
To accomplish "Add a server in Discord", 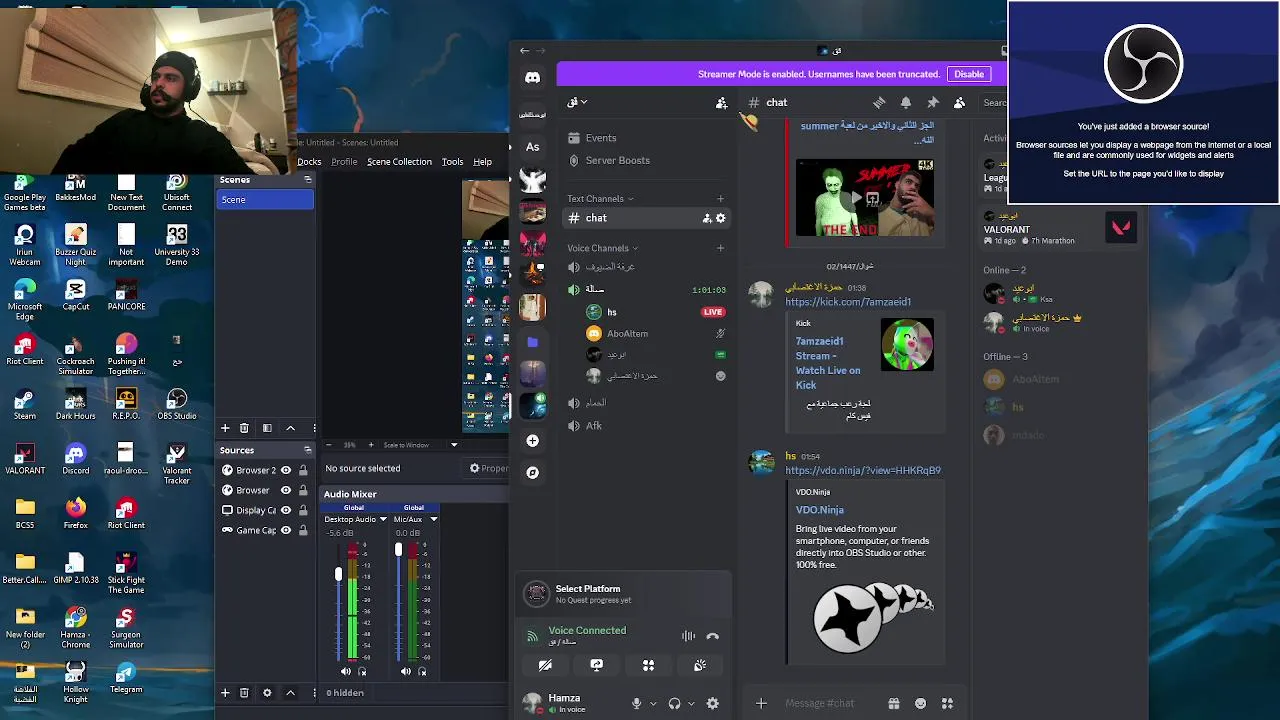I will [x=532, y=441].
